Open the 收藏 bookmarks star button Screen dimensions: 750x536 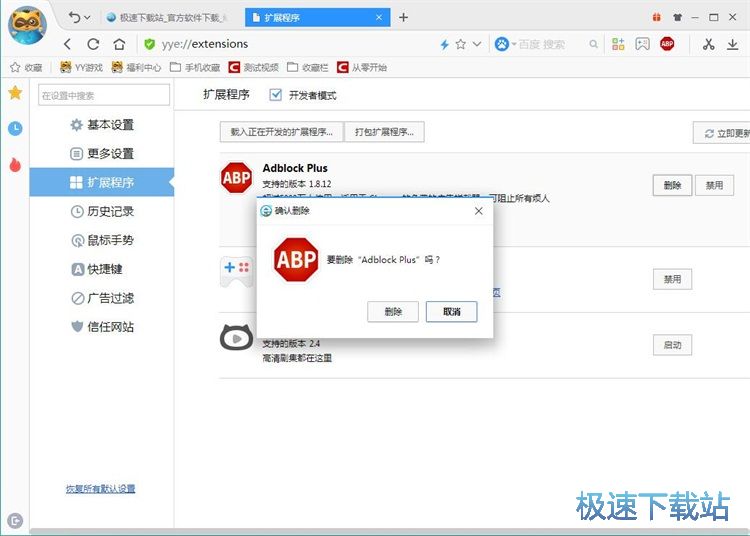(26, 67)
